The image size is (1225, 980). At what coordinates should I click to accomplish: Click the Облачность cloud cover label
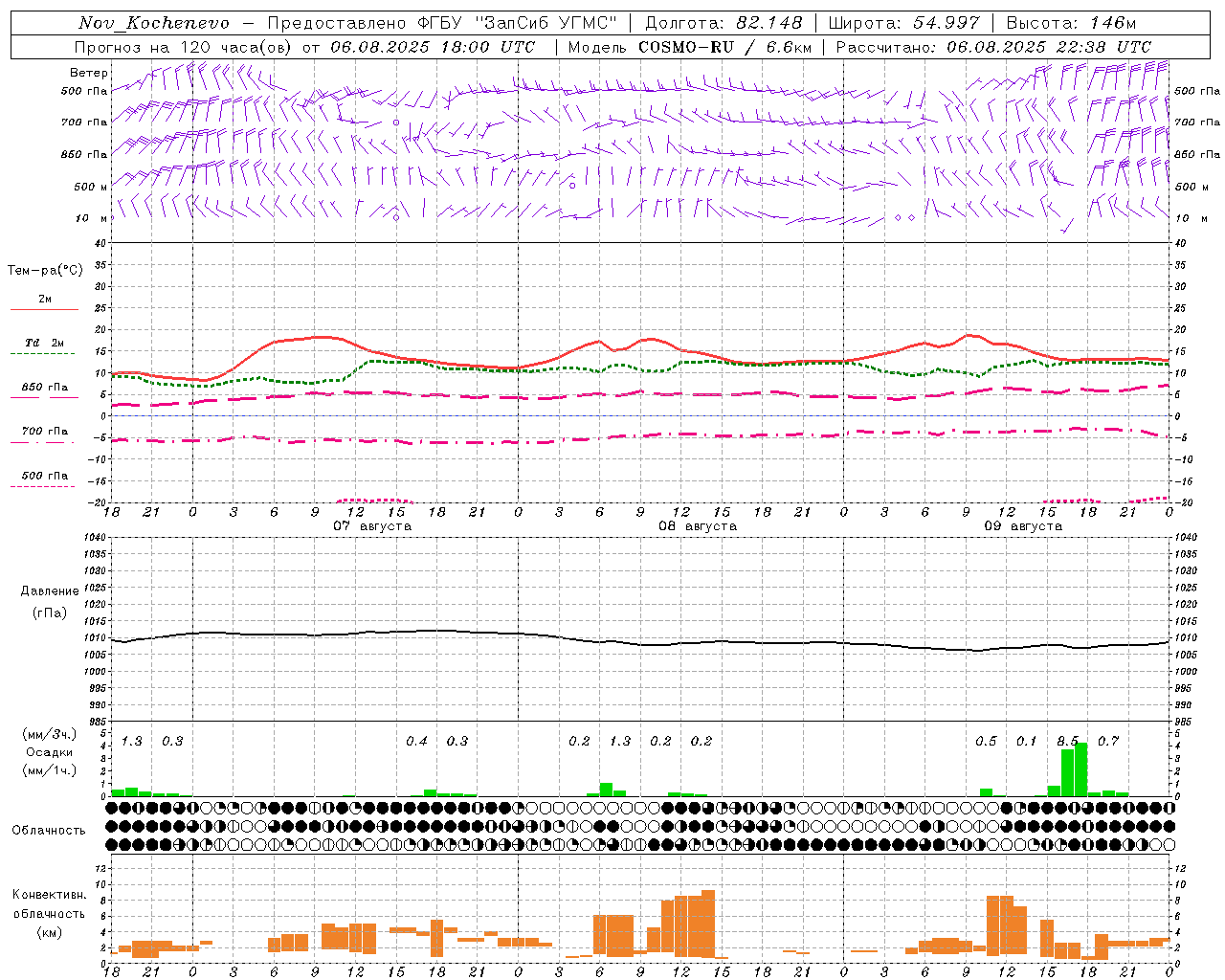(49, 830)
